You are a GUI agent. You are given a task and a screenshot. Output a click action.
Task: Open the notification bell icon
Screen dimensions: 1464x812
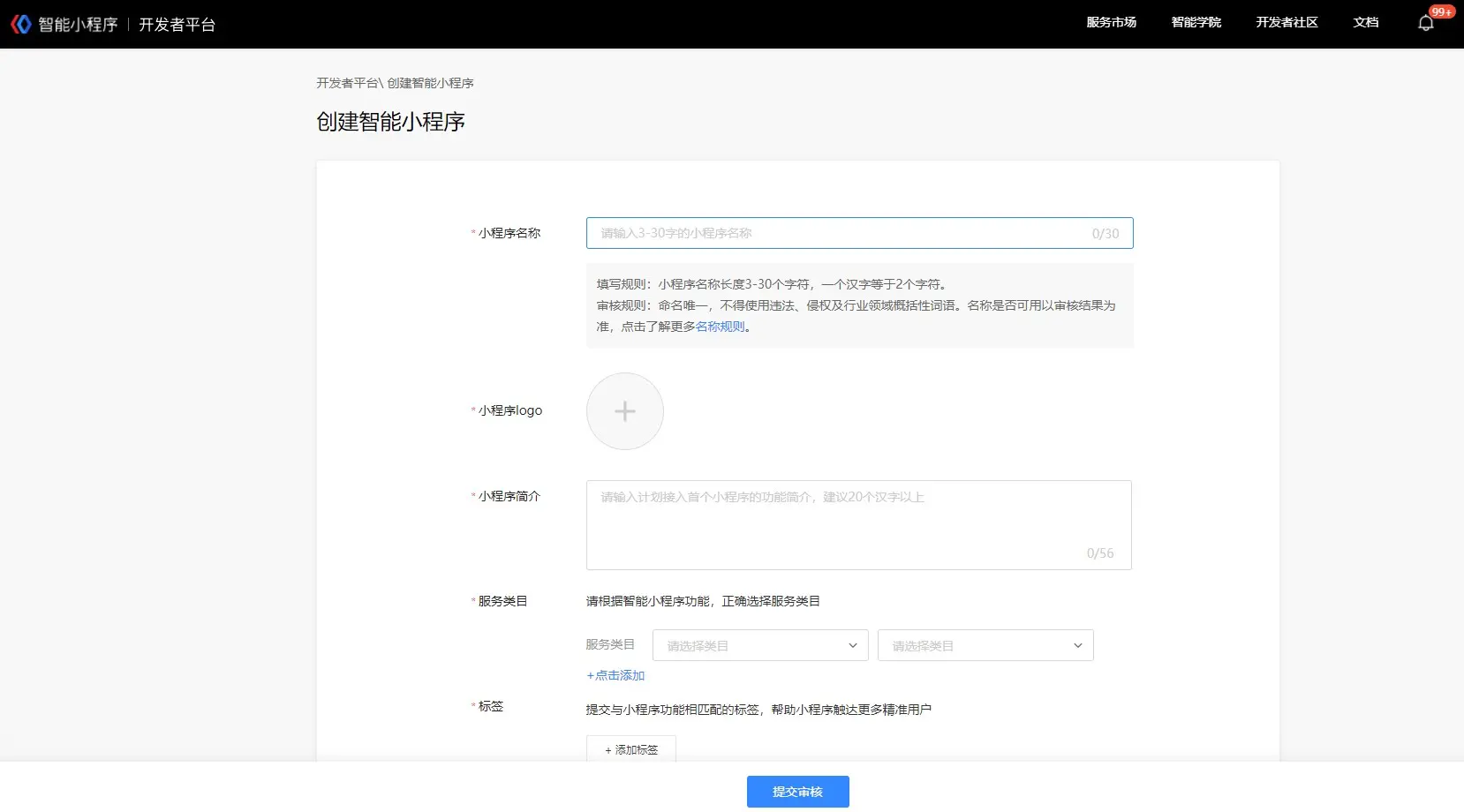[x=1425, y=24]
